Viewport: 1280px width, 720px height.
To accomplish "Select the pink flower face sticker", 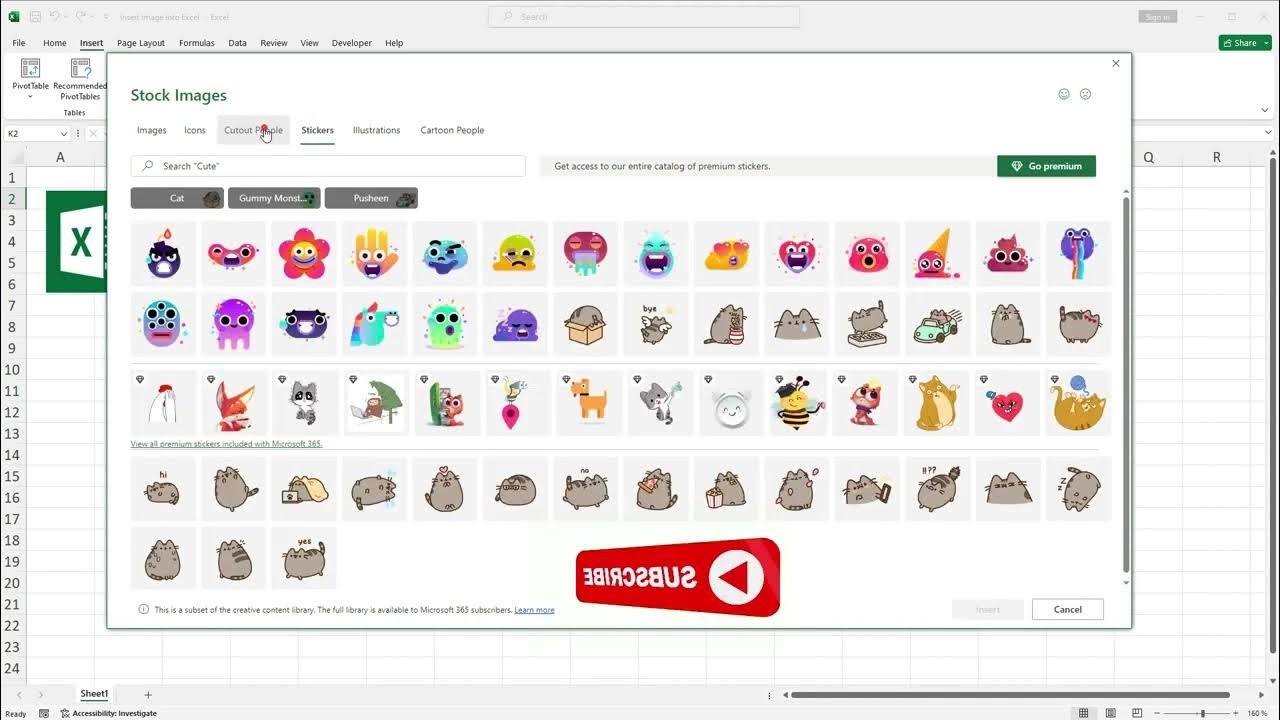I will pos(304,254).
